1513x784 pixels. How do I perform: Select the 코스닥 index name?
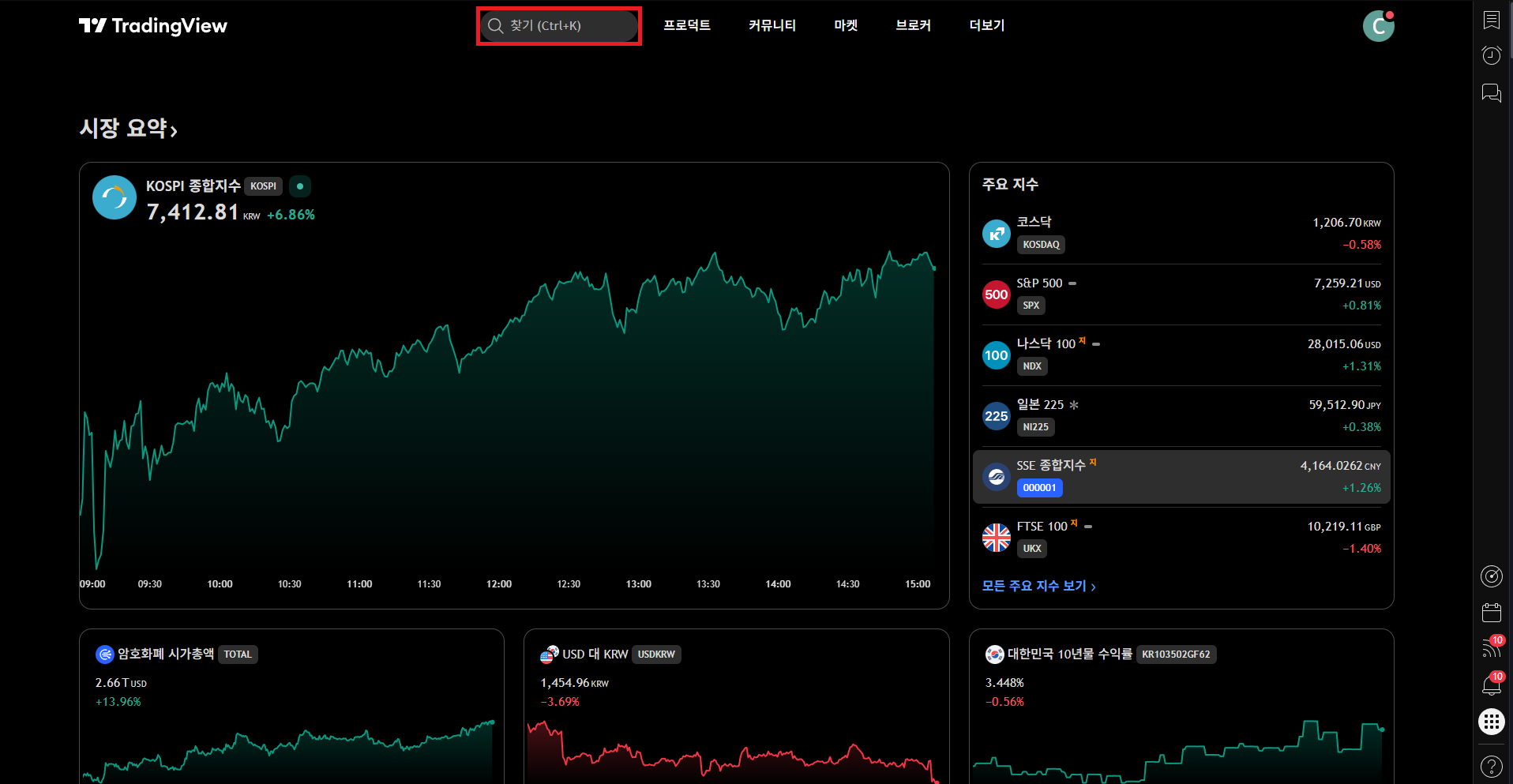[x=1034, y=222]
